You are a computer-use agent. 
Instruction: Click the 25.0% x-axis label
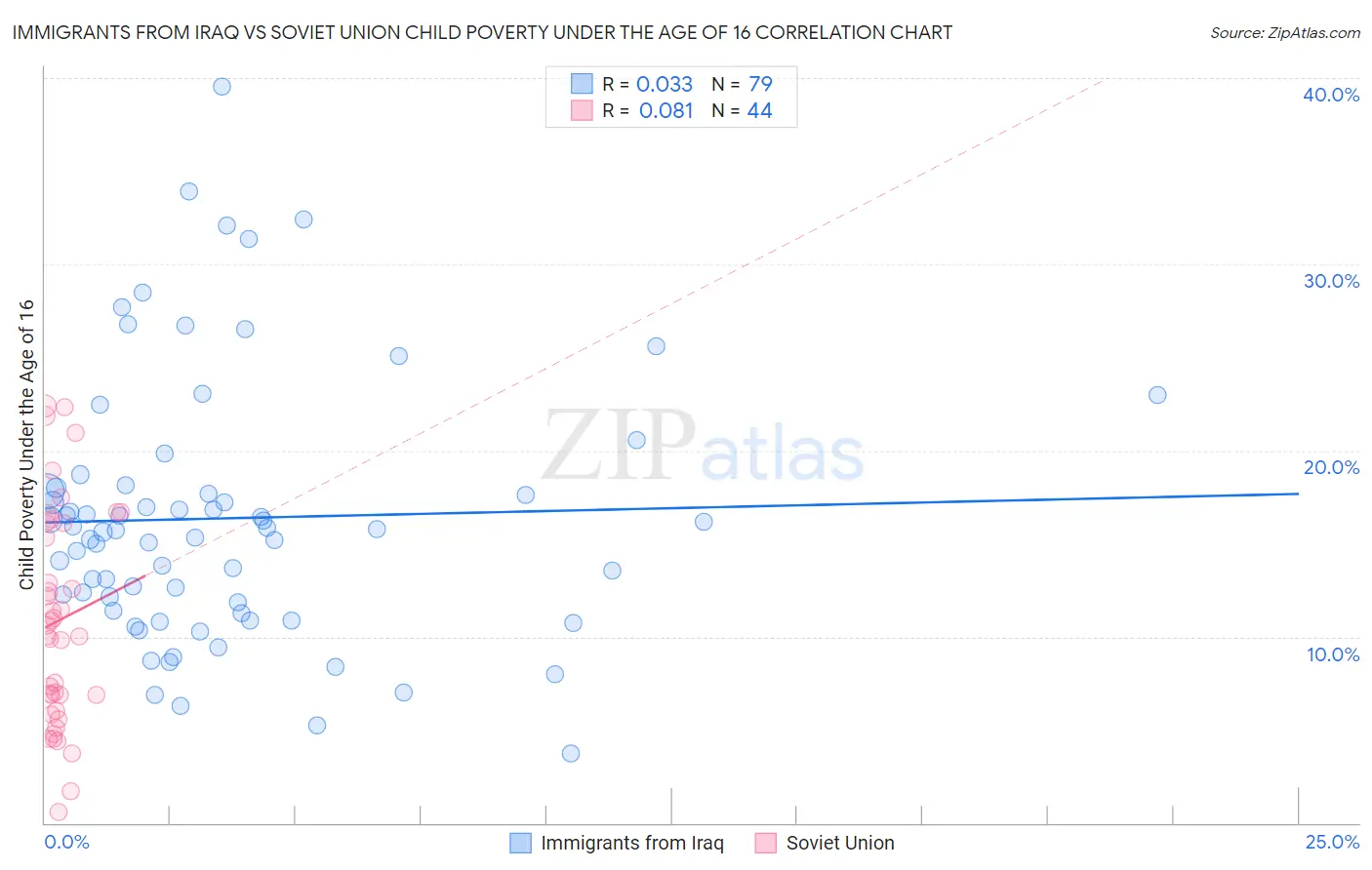tap(1332, 842)
